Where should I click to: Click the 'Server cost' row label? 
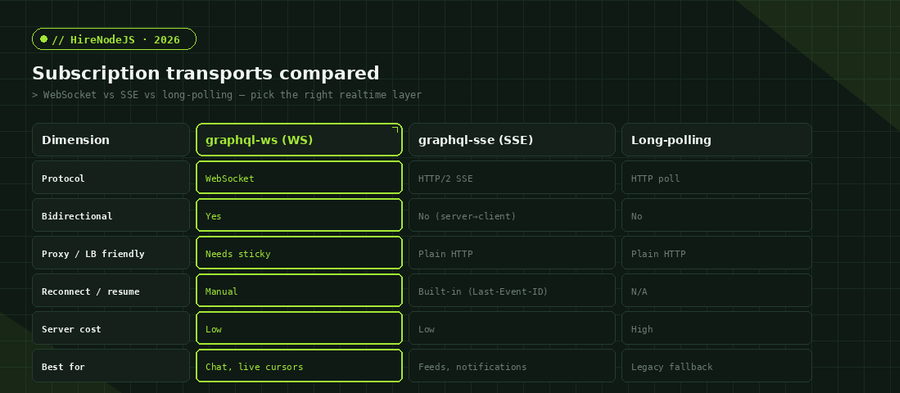111,328
